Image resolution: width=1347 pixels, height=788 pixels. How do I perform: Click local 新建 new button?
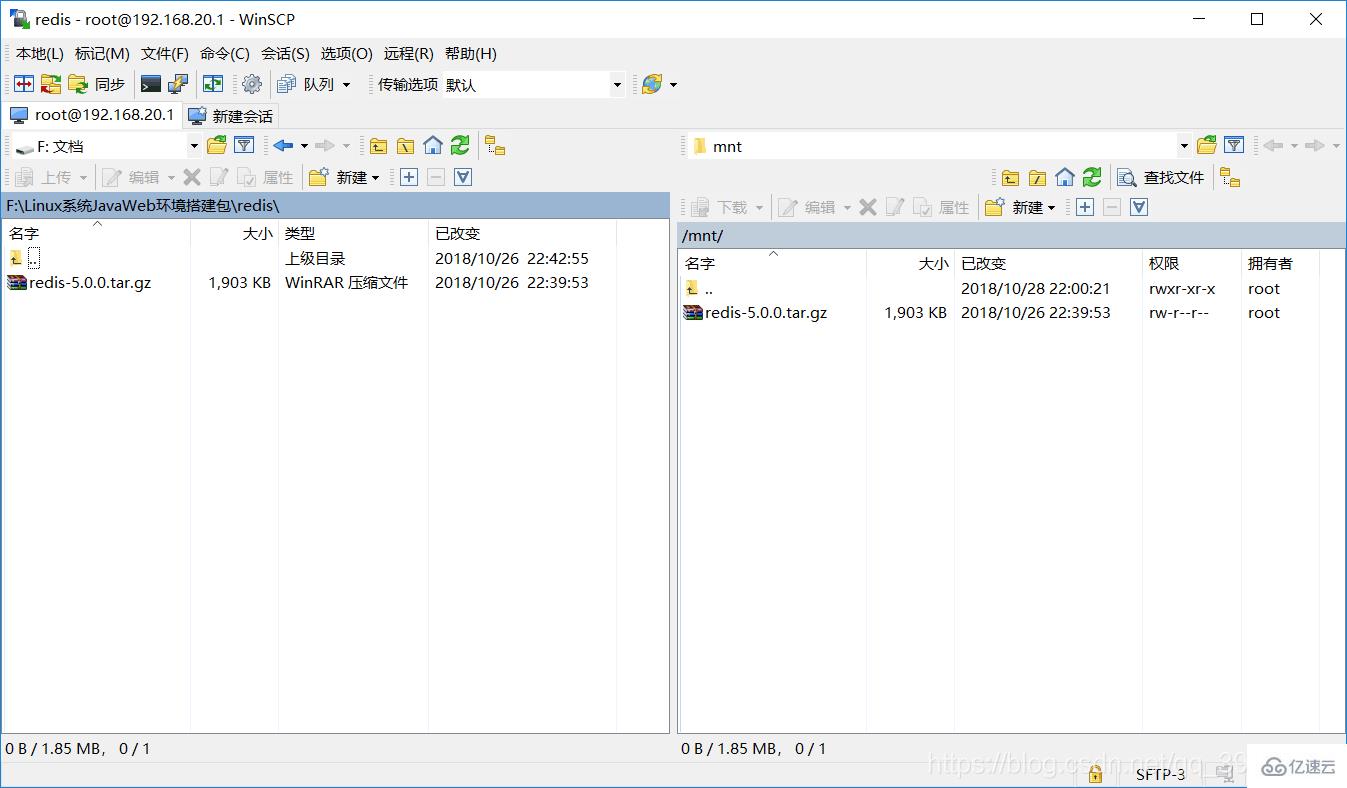point(344,177)
